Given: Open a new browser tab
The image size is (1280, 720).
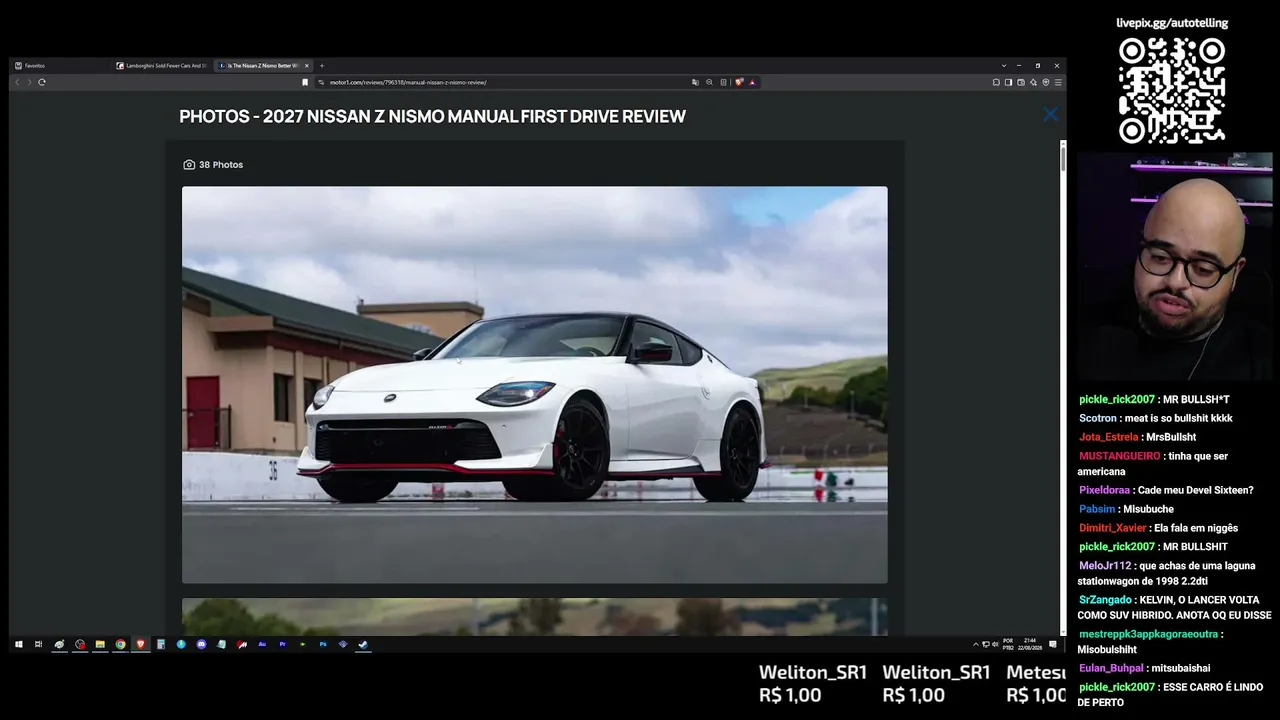Looking at the screenshot, I should [x=322, y=66].
